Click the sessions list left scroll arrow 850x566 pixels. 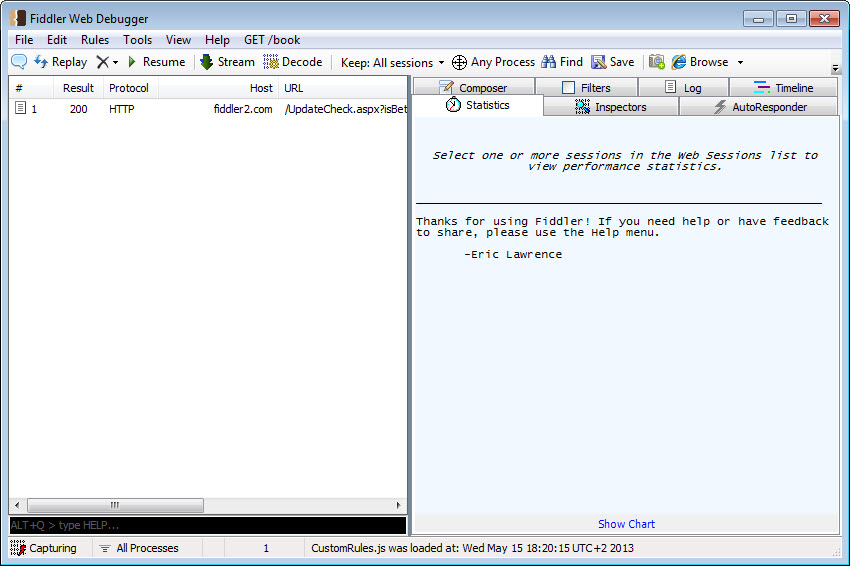click(x=17, y=505)
